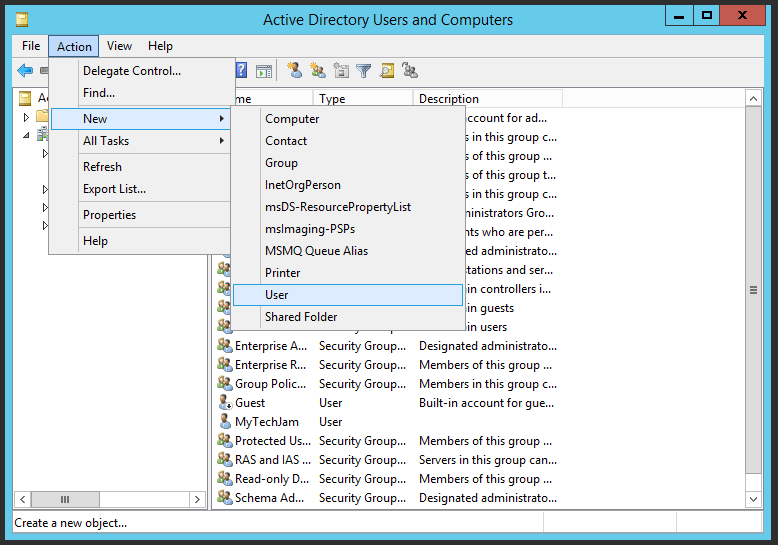The width and height of the screenshot is (778, 545).
Task: Click Find objects magnifier toolbar icon
Action: 387,71
